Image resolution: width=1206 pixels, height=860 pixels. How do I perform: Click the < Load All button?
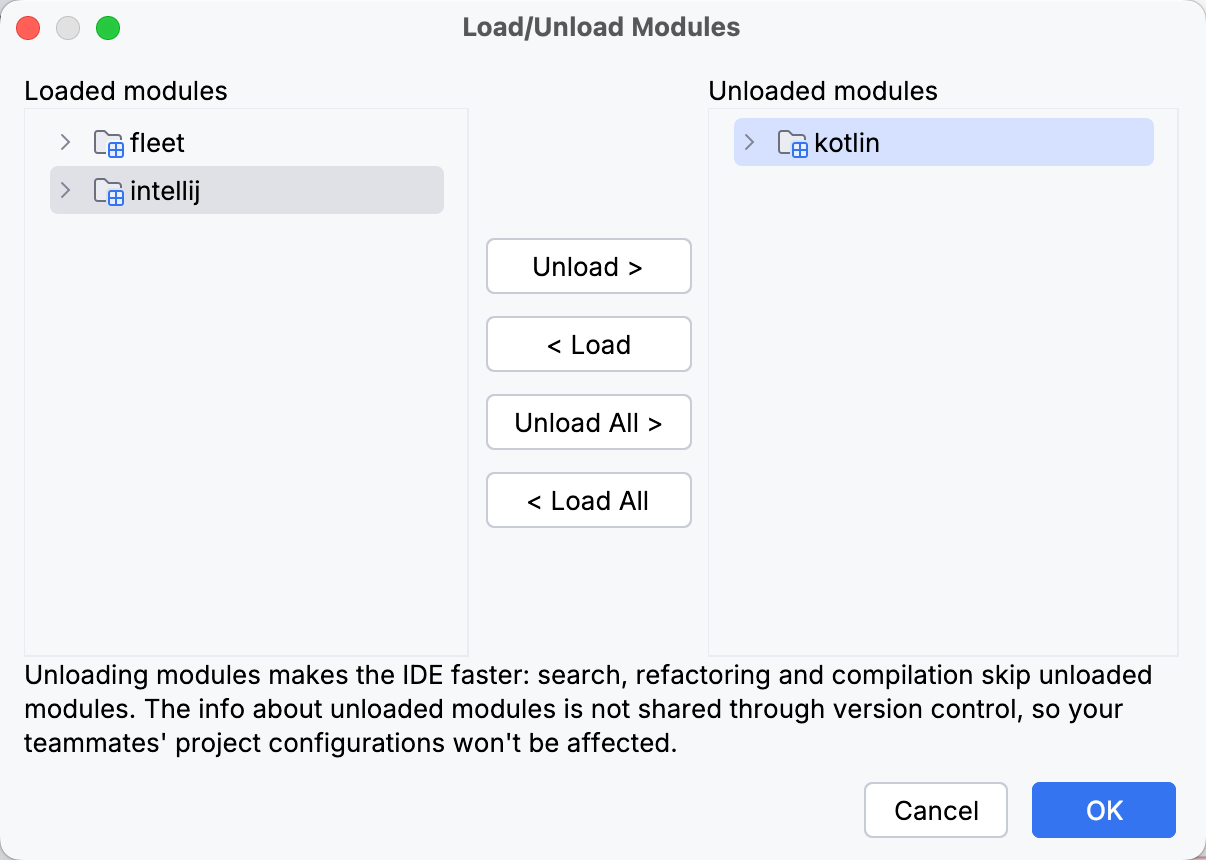click(x=588, y=501)
